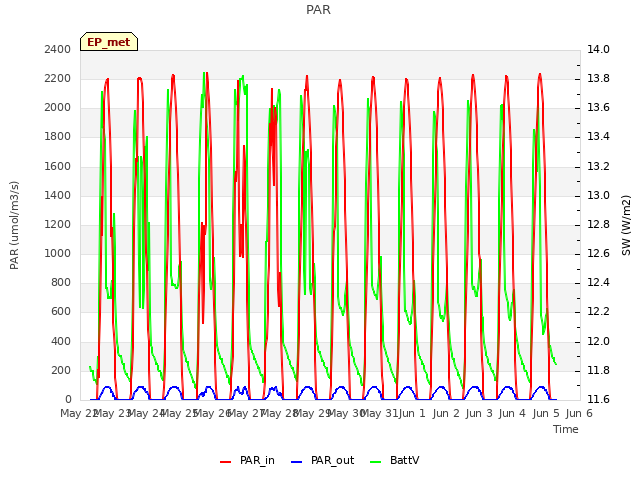
Task: Click the 1000 left axis tick
Action: tap(58, 253)
